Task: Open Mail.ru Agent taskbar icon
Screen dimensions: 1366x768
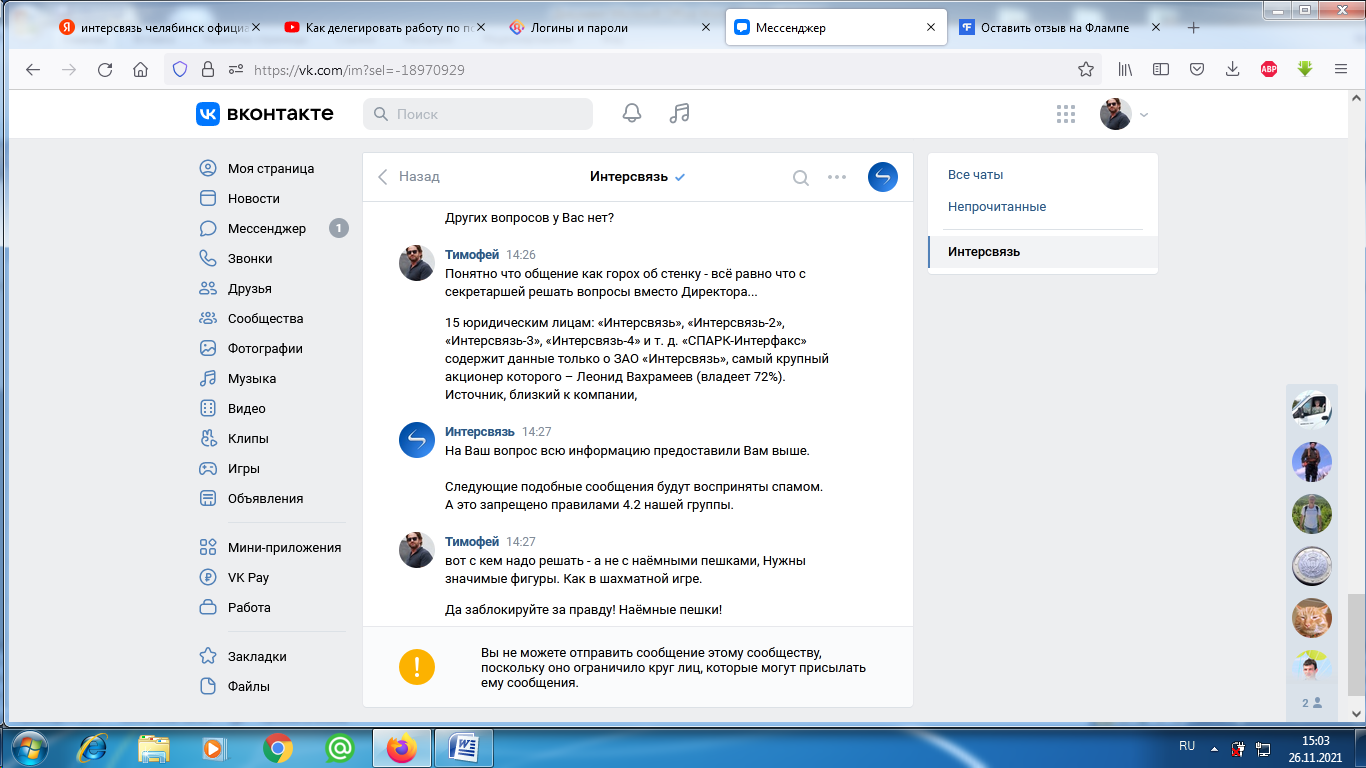Action: point(340,747)
